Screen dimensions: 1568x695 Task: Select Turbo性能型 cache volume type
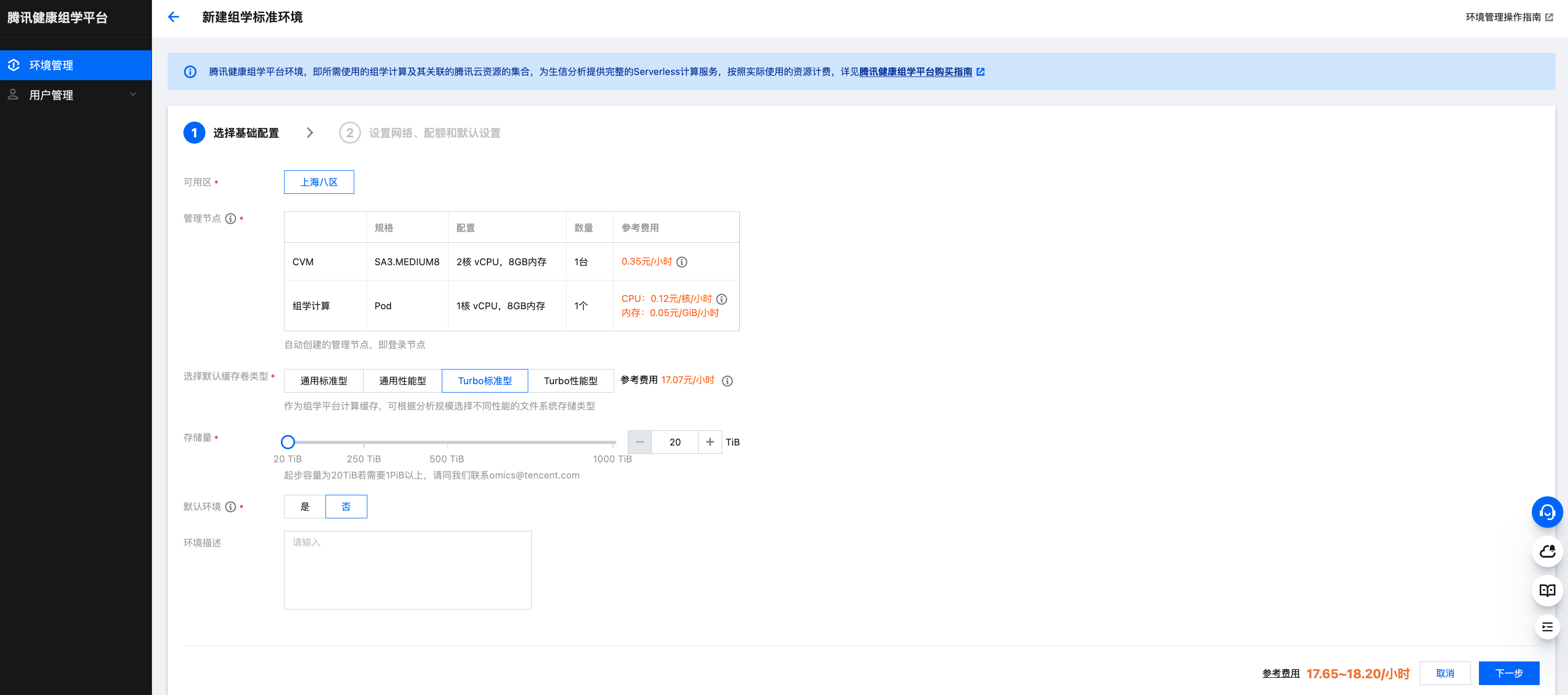click(x=570, y=381)
